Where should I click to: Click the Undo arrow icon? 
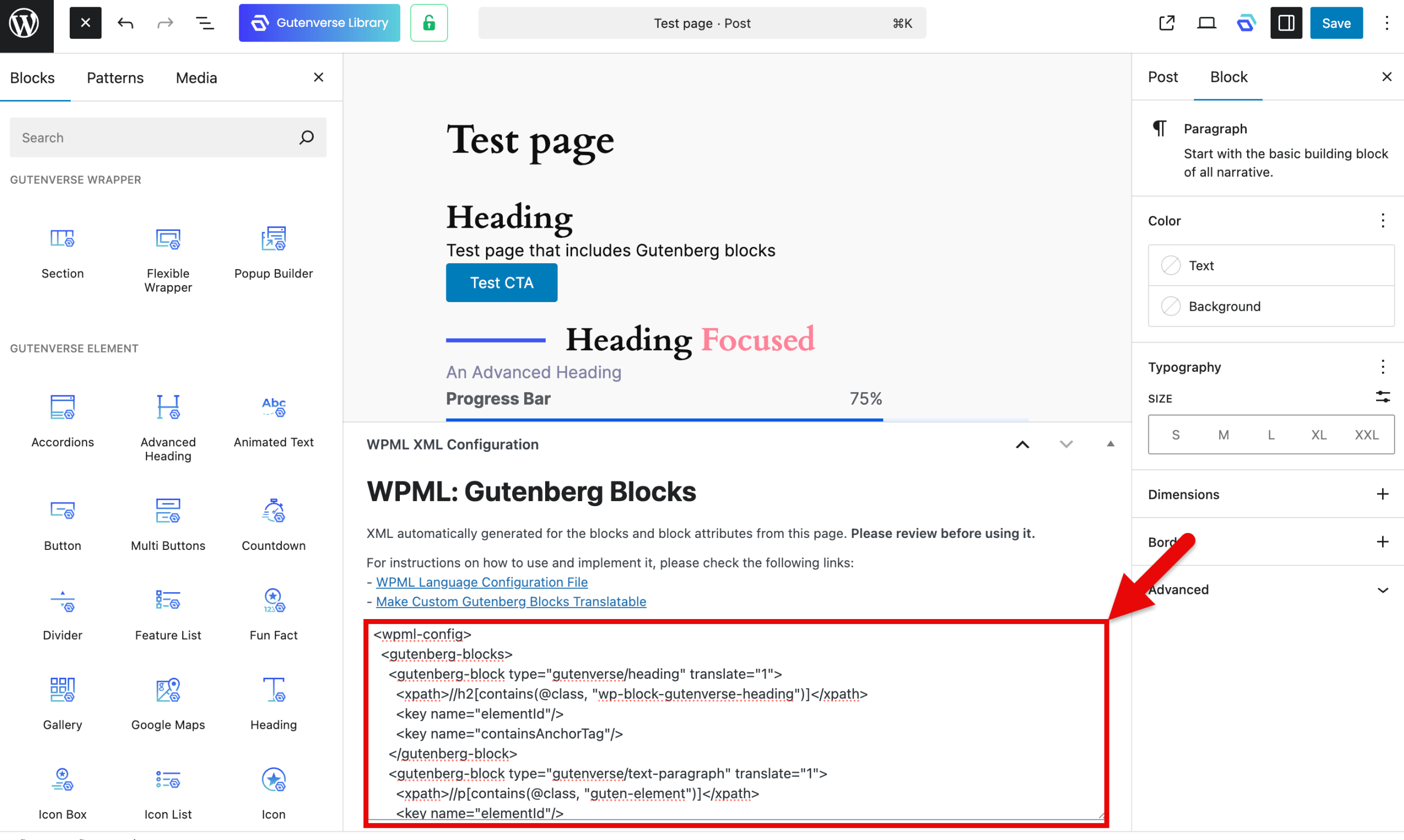pyautogui.click(x=125, y=23)
